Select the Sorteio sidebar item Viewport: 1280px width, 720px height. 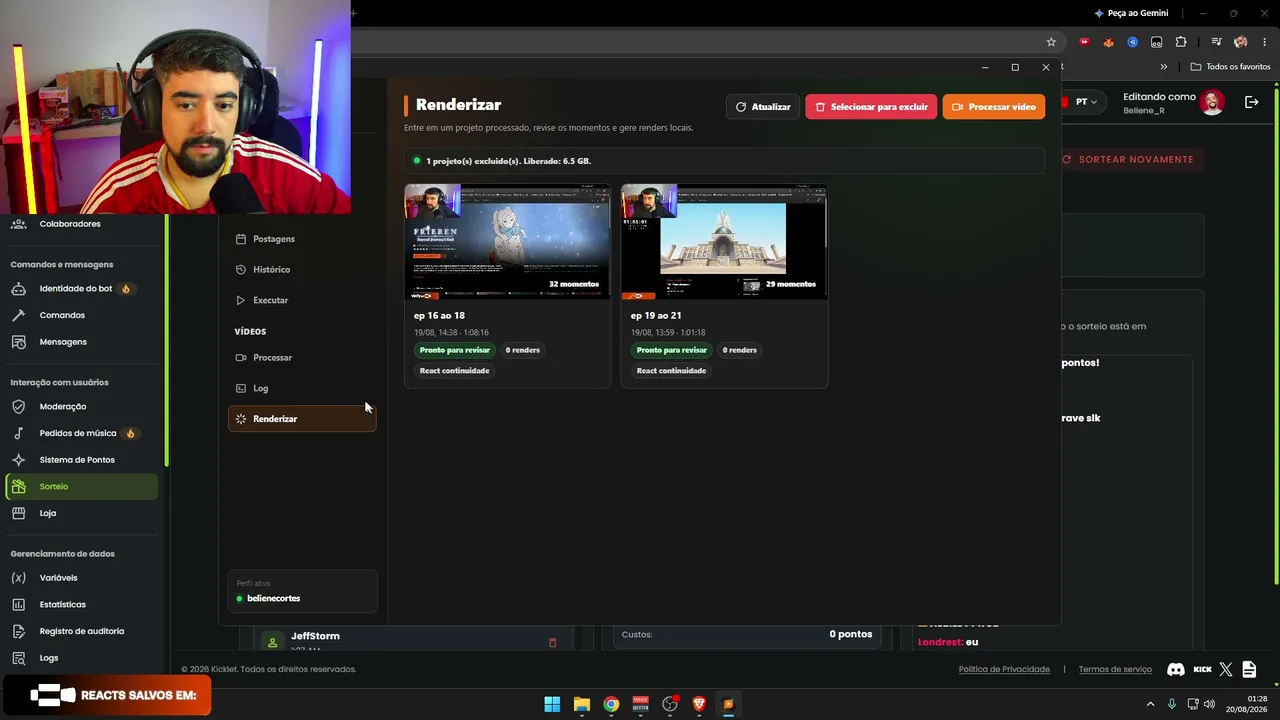point(82,487)
